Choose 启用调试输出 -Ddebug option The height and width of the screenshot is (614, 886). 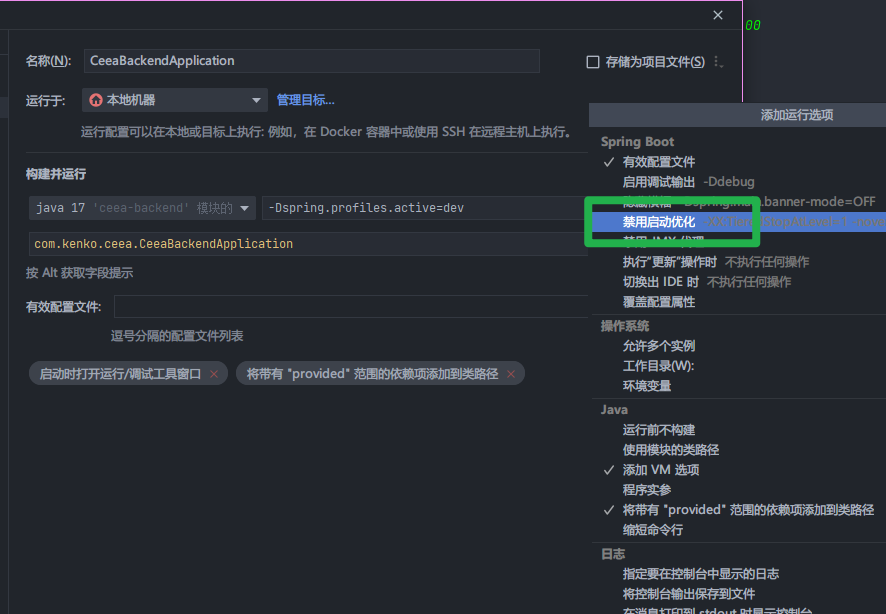(x=658, y=182)
